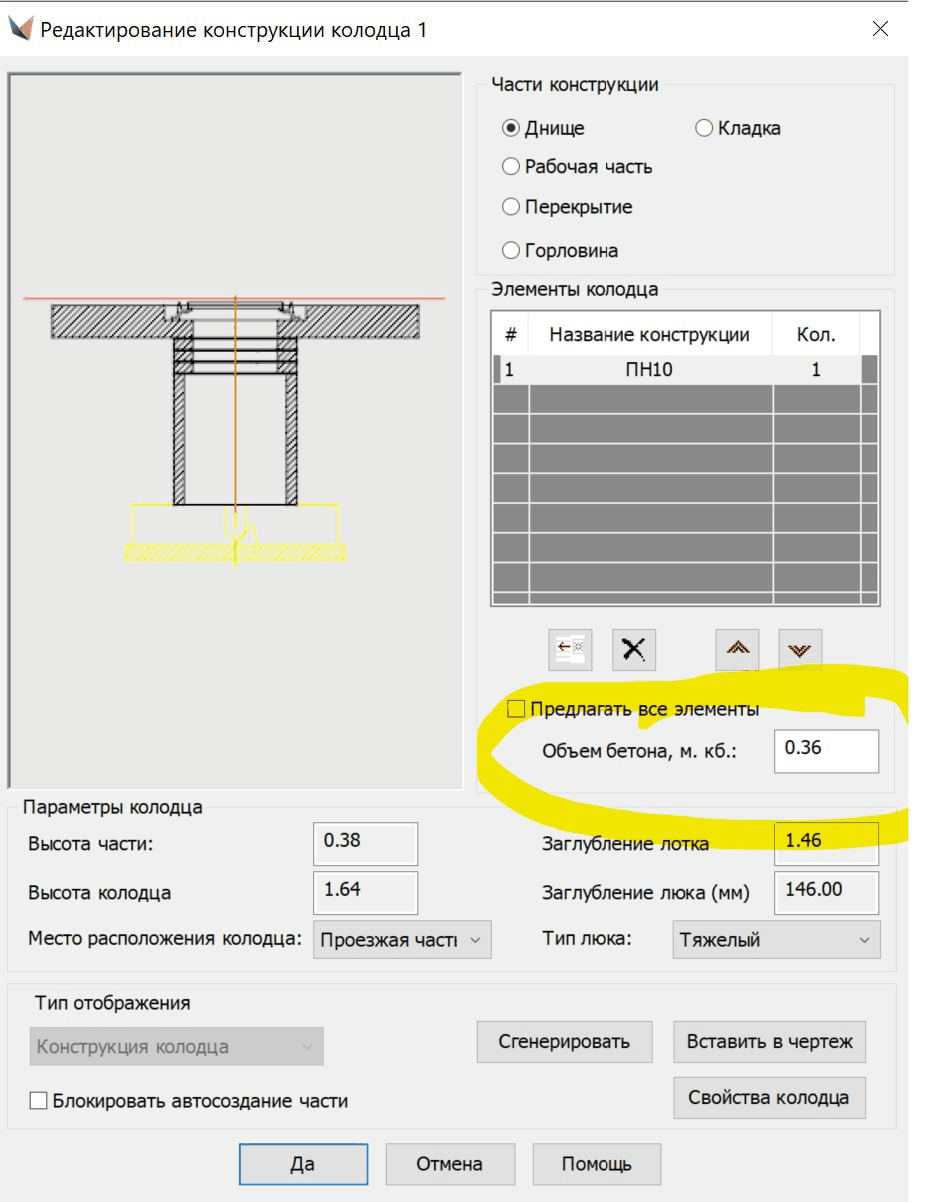Enable Предлагать все элементы checkbox

(x=517, y=709)
